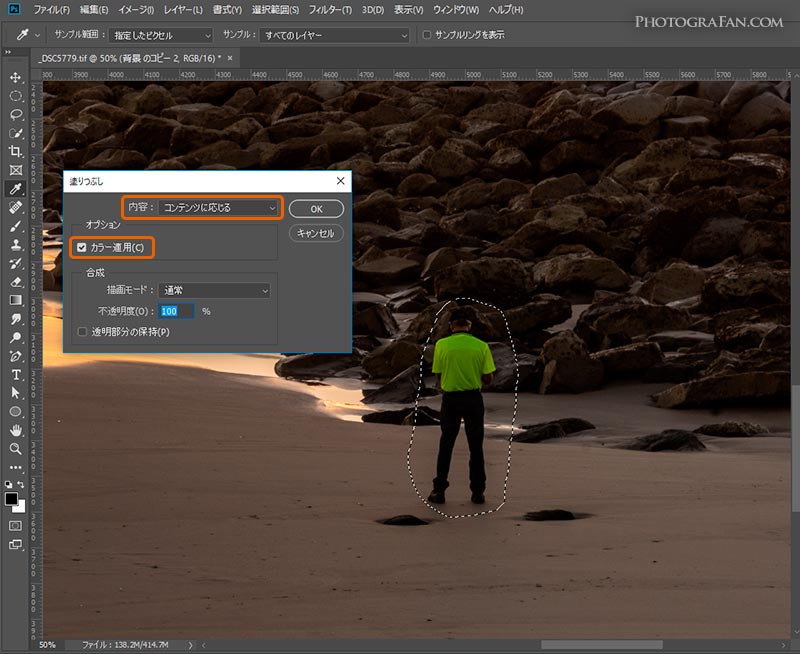Viewport: 800px width, 654px height.
Task: Select the Horizontal Type tool
Action: coord(16,375)
